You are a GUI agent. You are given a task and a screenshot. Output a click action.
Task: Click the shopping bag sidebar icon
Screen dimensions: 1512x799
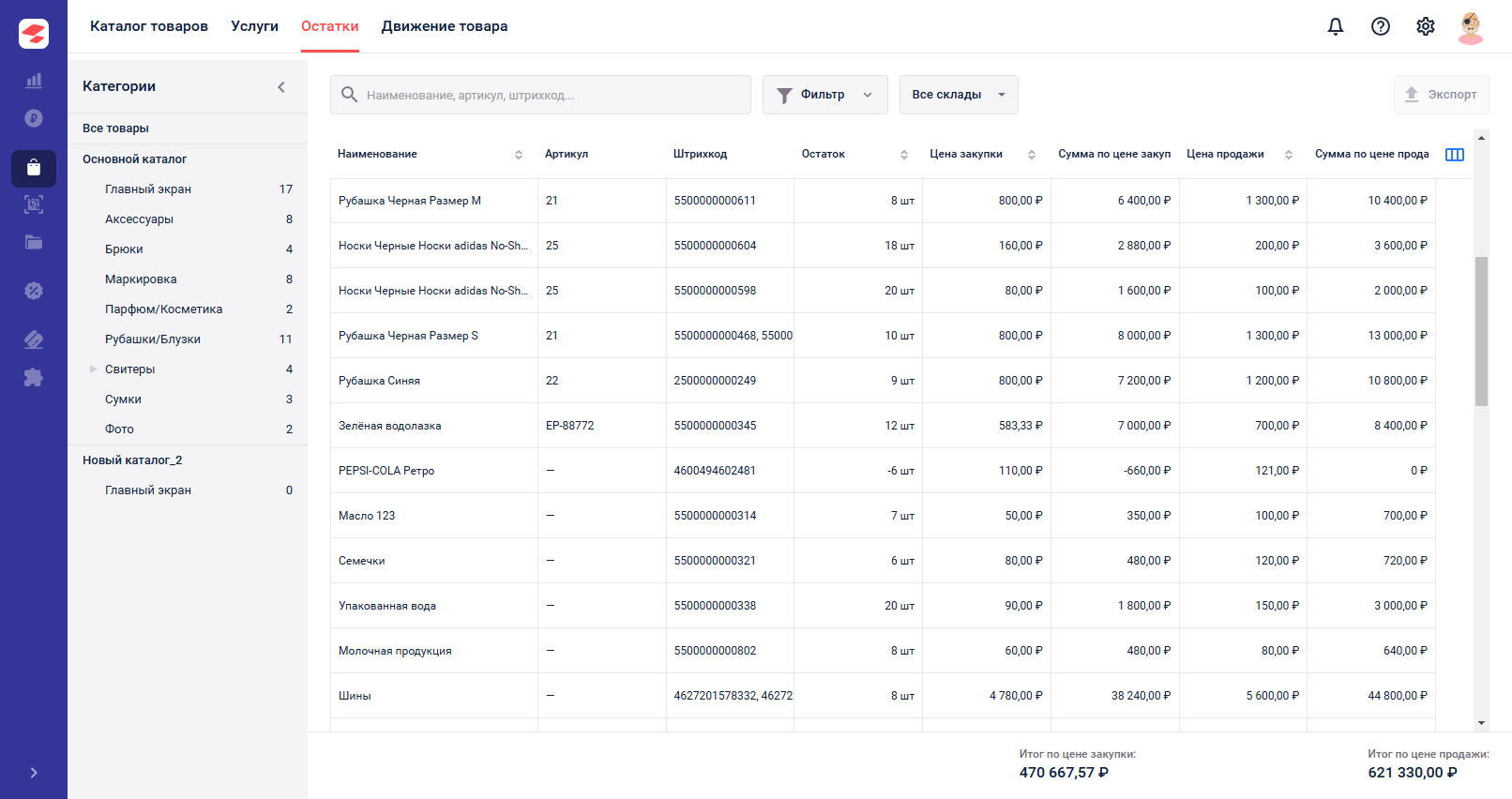click(34, 168)
